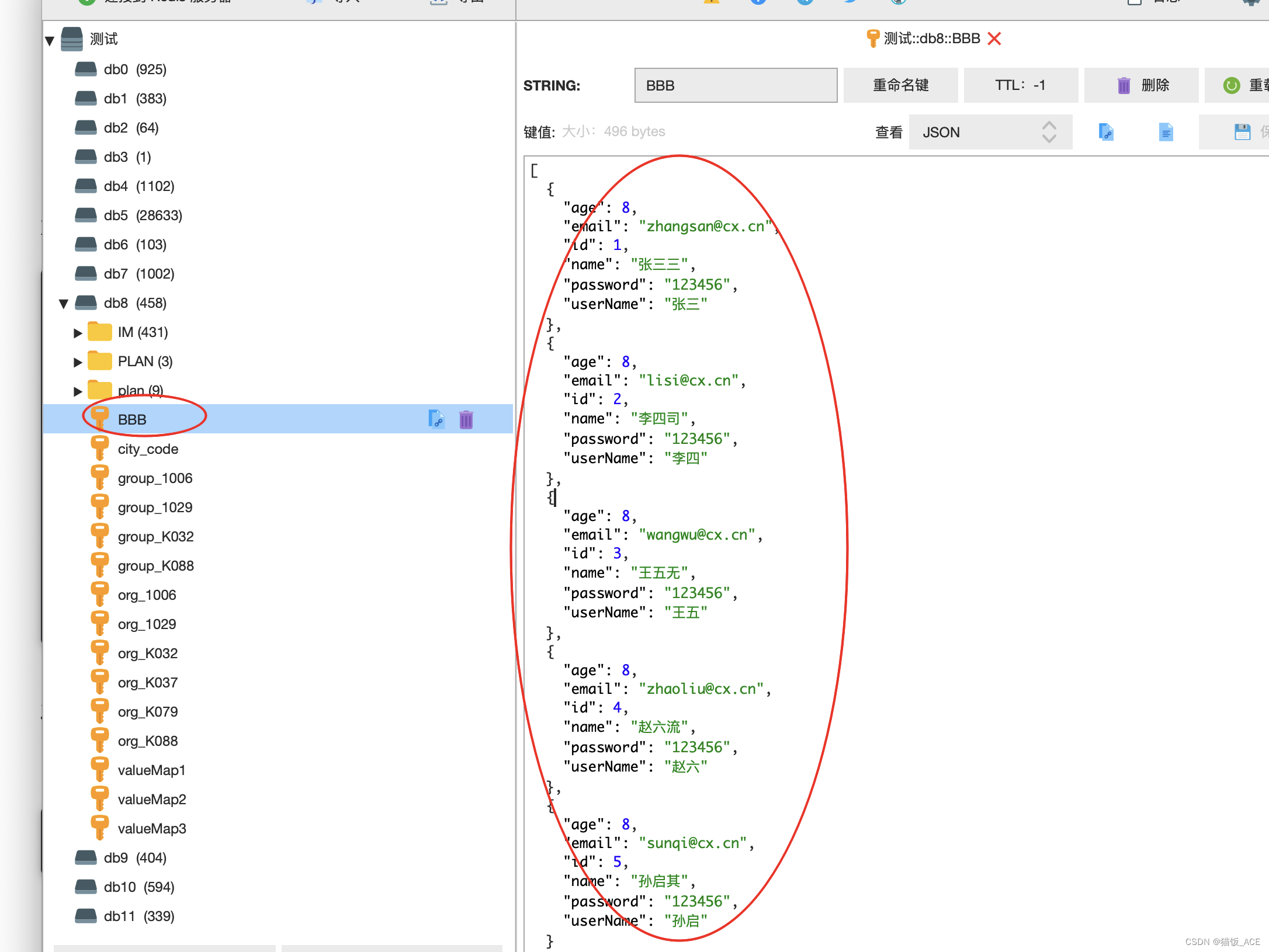Click the IM folder icon
The height and width of the screenshot is (952, 1269).
point(100,332)
